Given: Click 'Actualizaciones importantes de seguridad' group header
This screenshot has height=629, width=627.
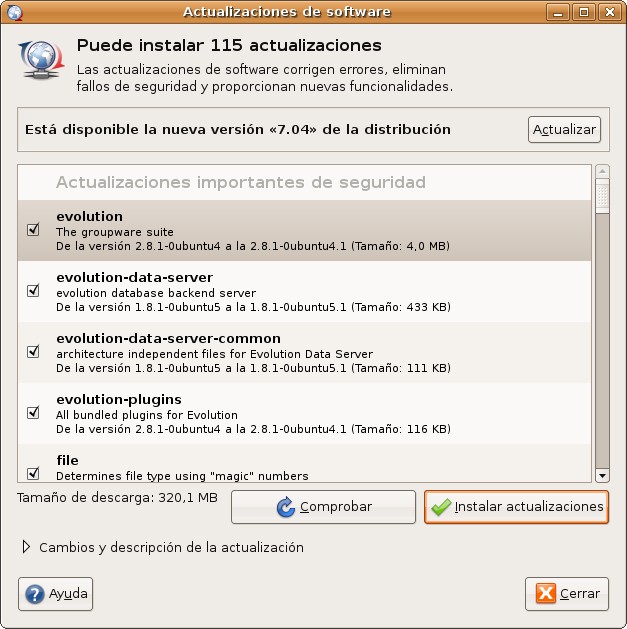Looking at the screenshot, I should 241,183.
